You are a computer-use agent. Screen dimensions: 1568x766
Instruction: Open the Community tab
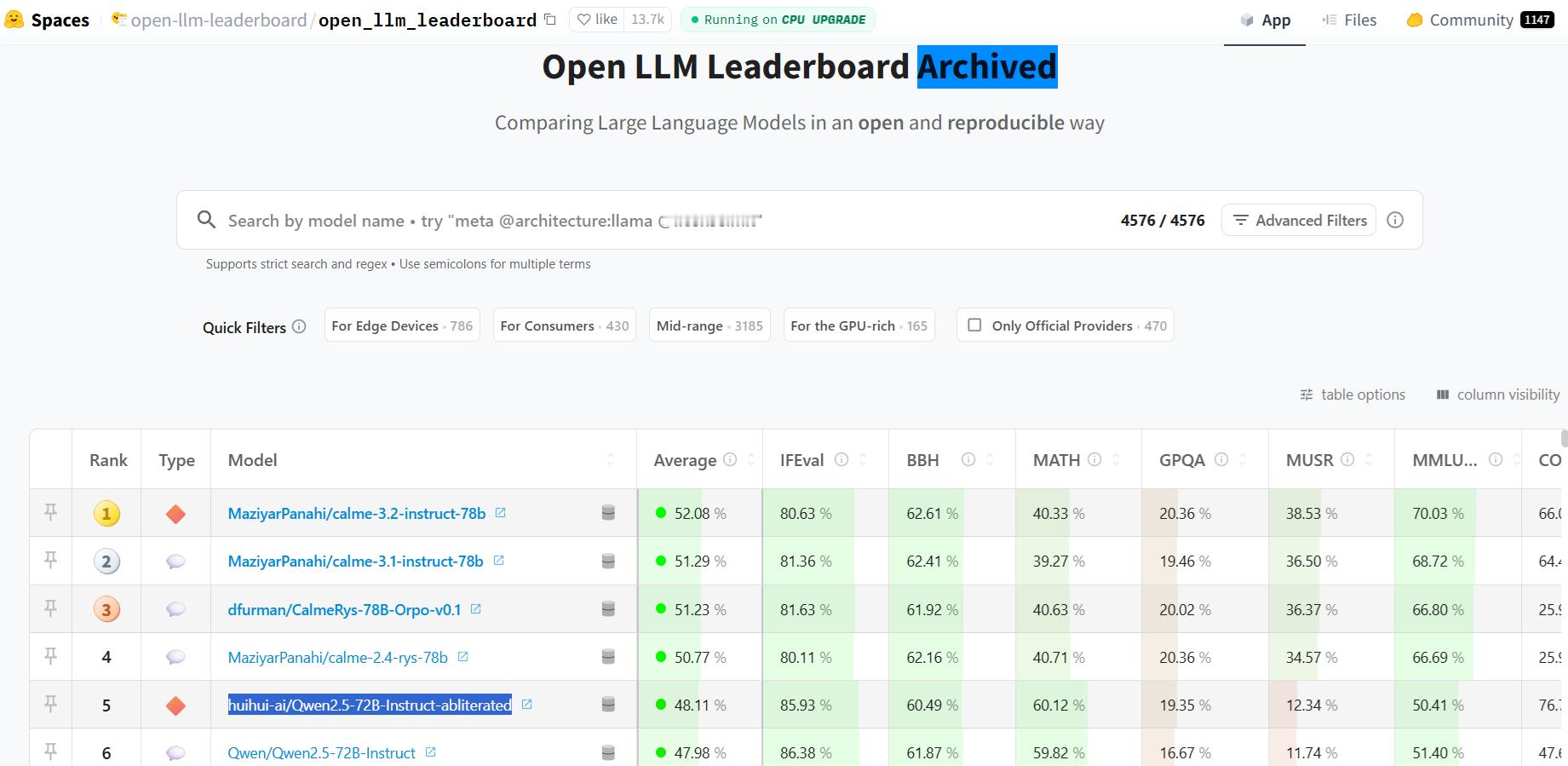(1480, 20)
